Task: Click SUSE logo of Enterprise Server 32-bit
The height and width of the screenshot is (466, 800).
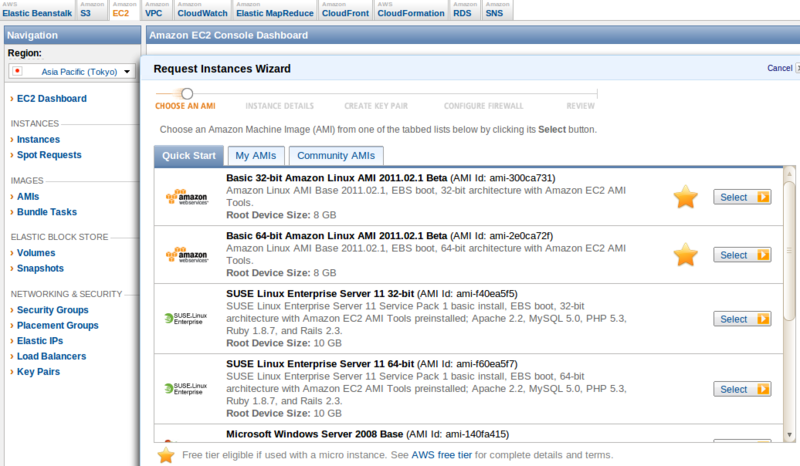Action: pos(186,318)
